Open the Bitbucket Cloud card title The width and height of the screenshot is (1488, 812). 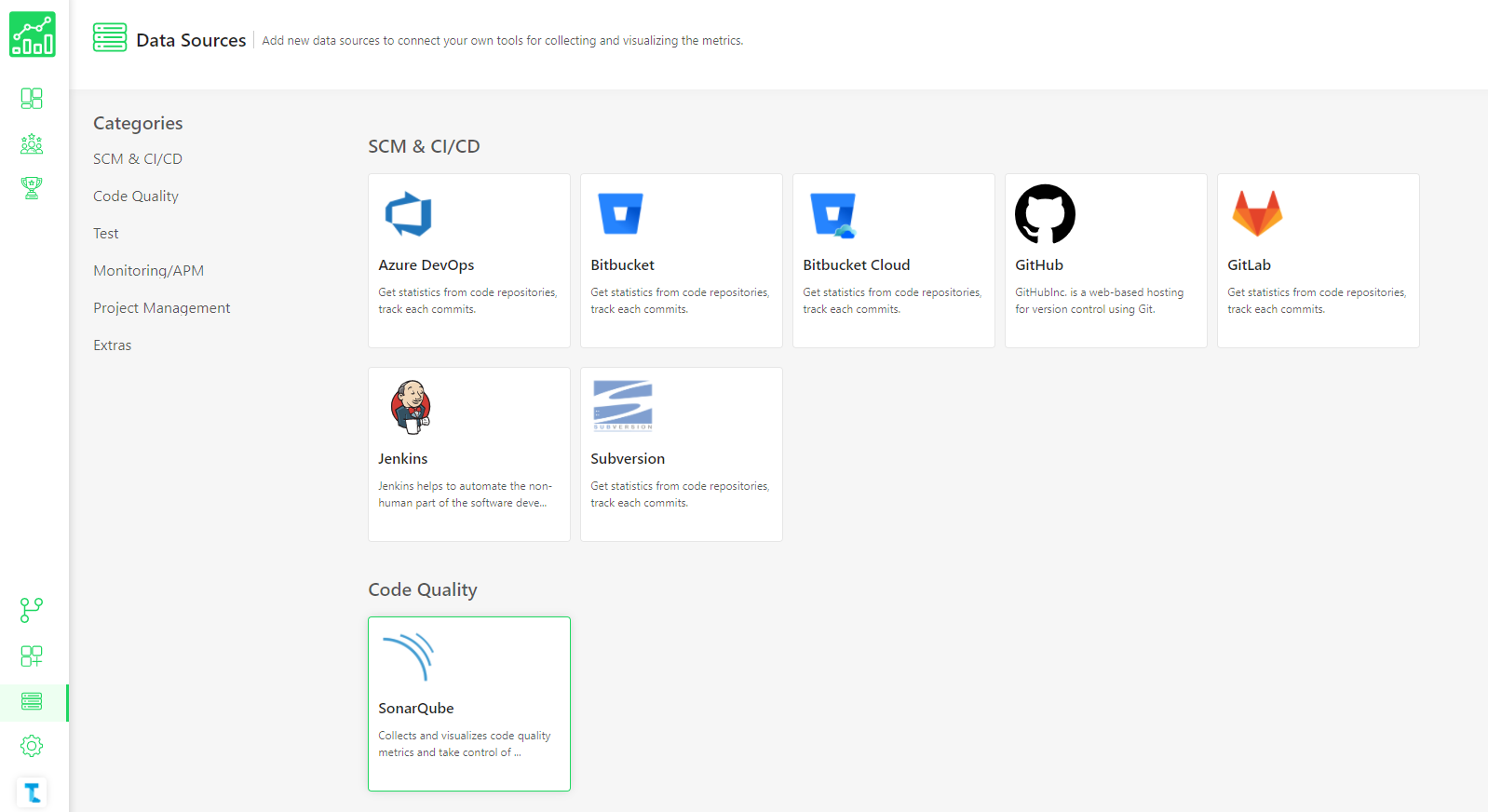click(857, 265)
